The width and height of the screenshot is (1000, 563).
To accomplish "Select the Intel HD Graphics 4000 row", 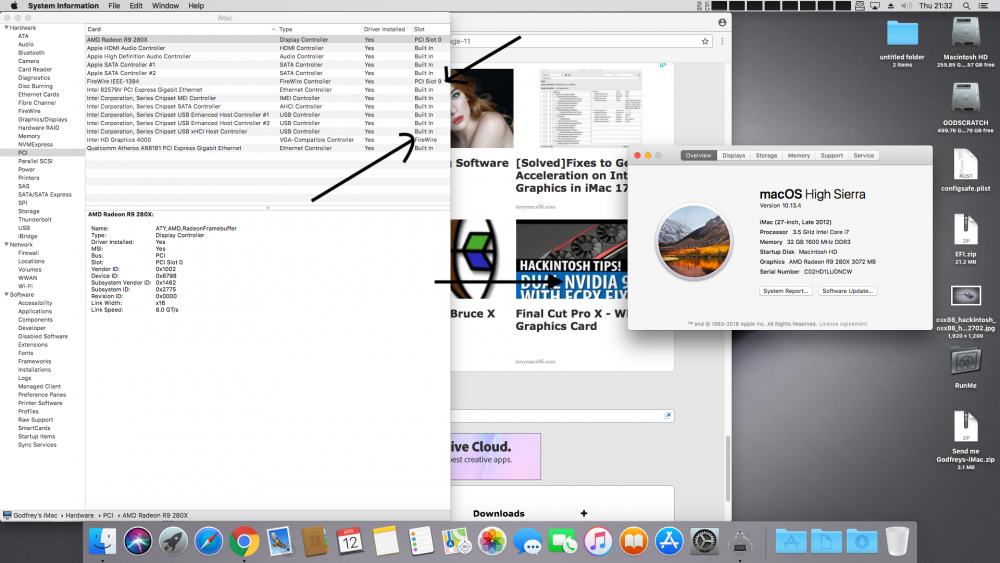I will [268, 140].
